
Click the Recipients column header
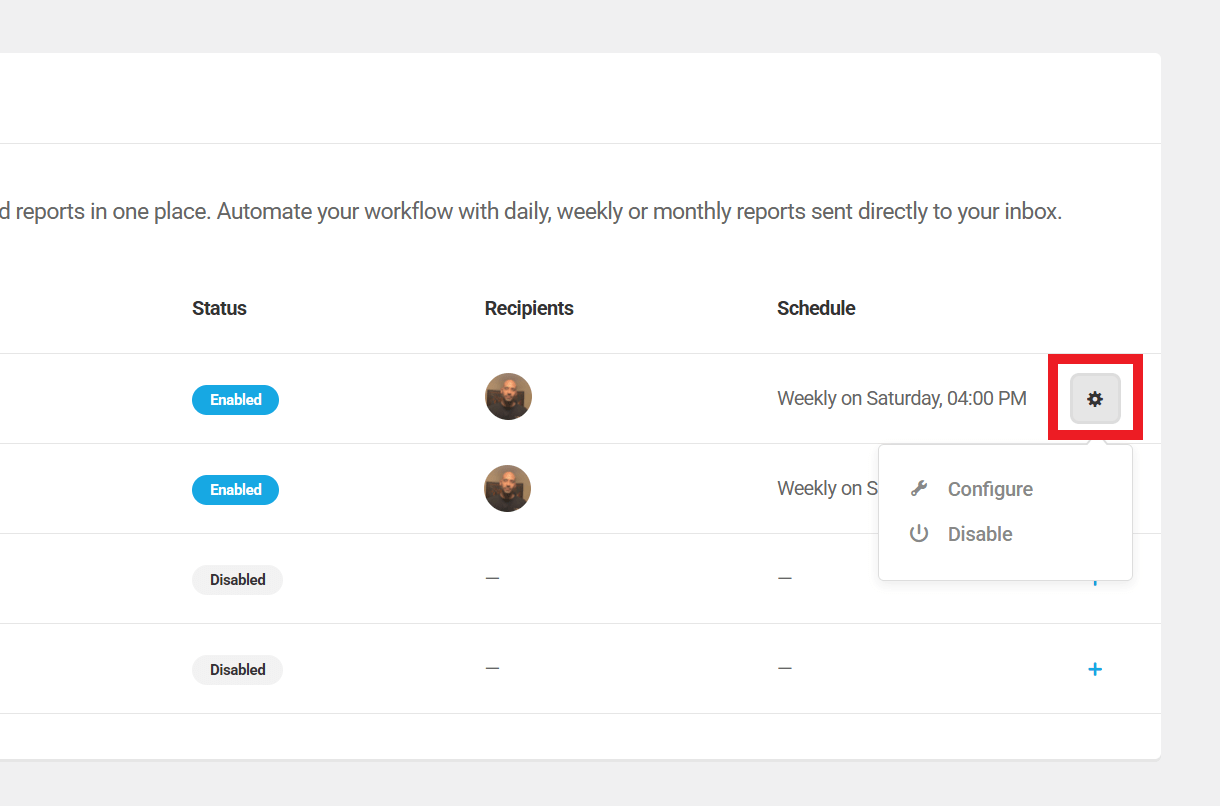click(529, 308)
